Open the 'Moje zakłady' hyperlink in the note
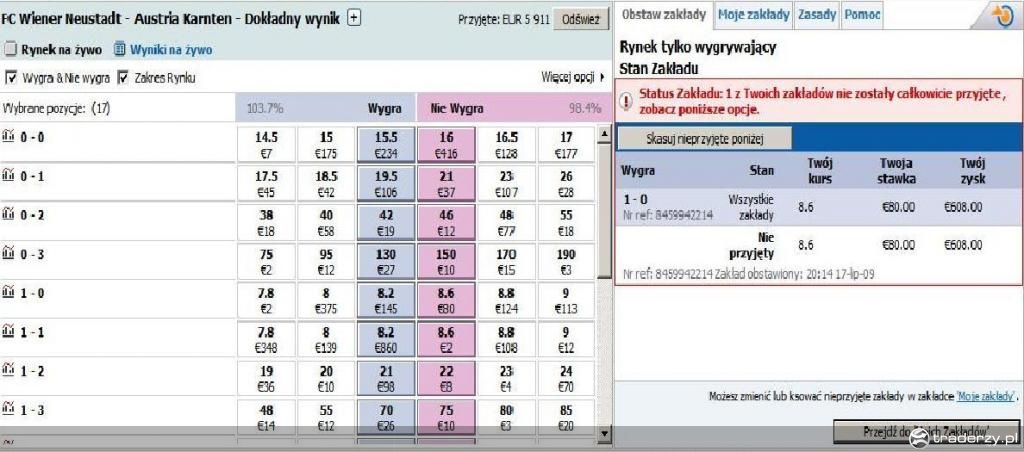 pos(986,396)
